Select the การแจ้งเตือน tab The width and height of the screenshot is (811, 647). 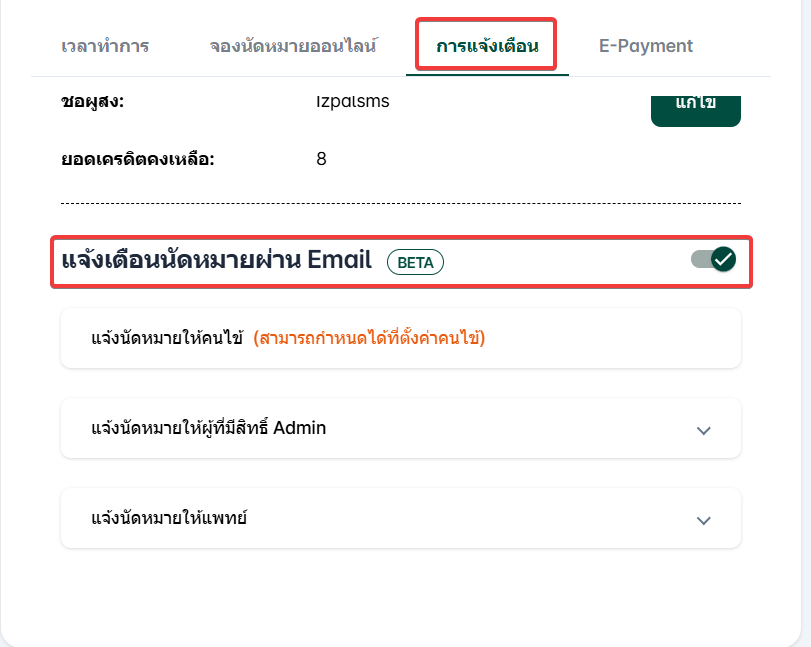487,46
